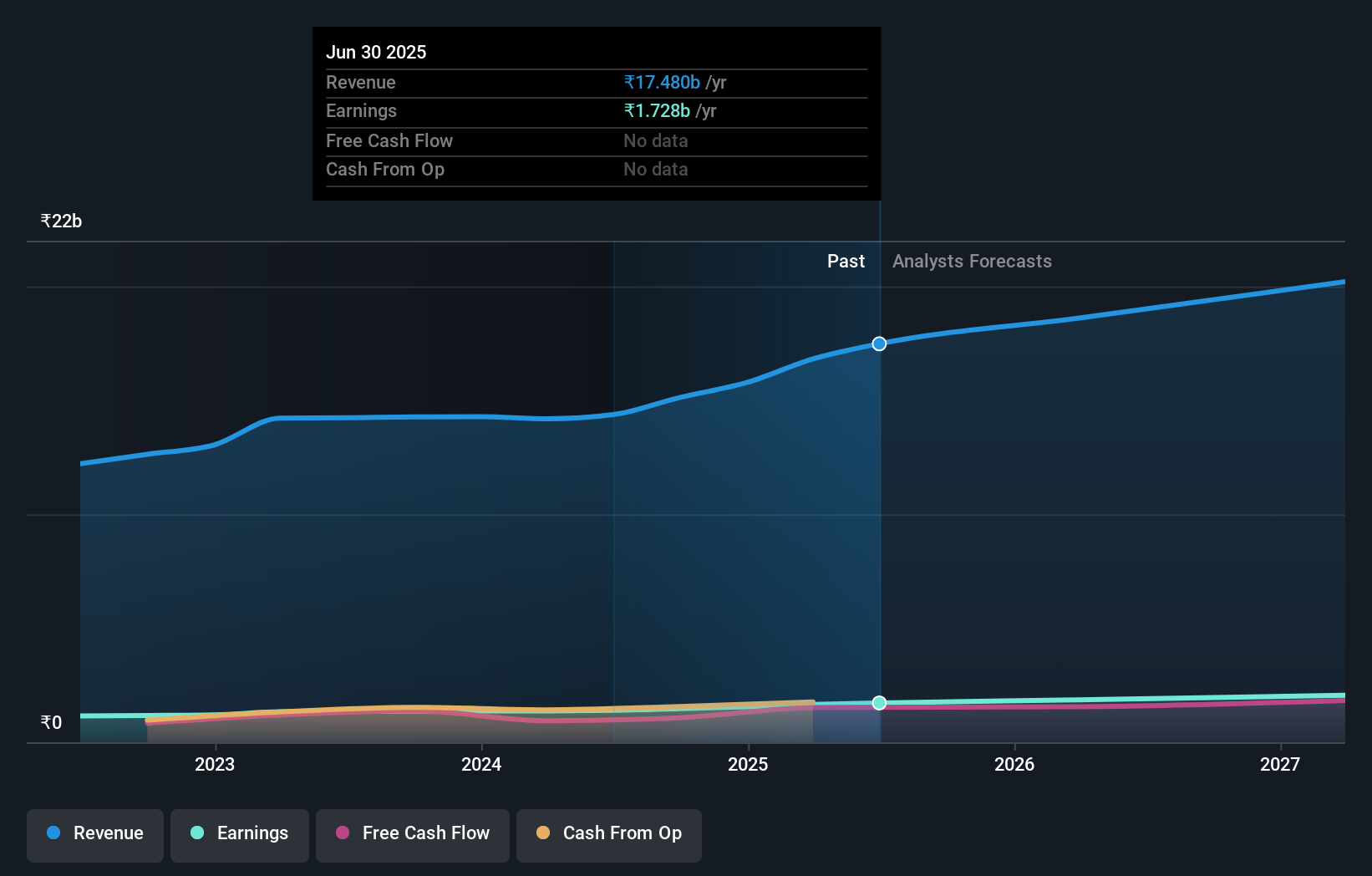The width and height of the screenshot is (1372, 876).
Task: Toggle the Revenue series legend button
Action: (x=95, y=835)
